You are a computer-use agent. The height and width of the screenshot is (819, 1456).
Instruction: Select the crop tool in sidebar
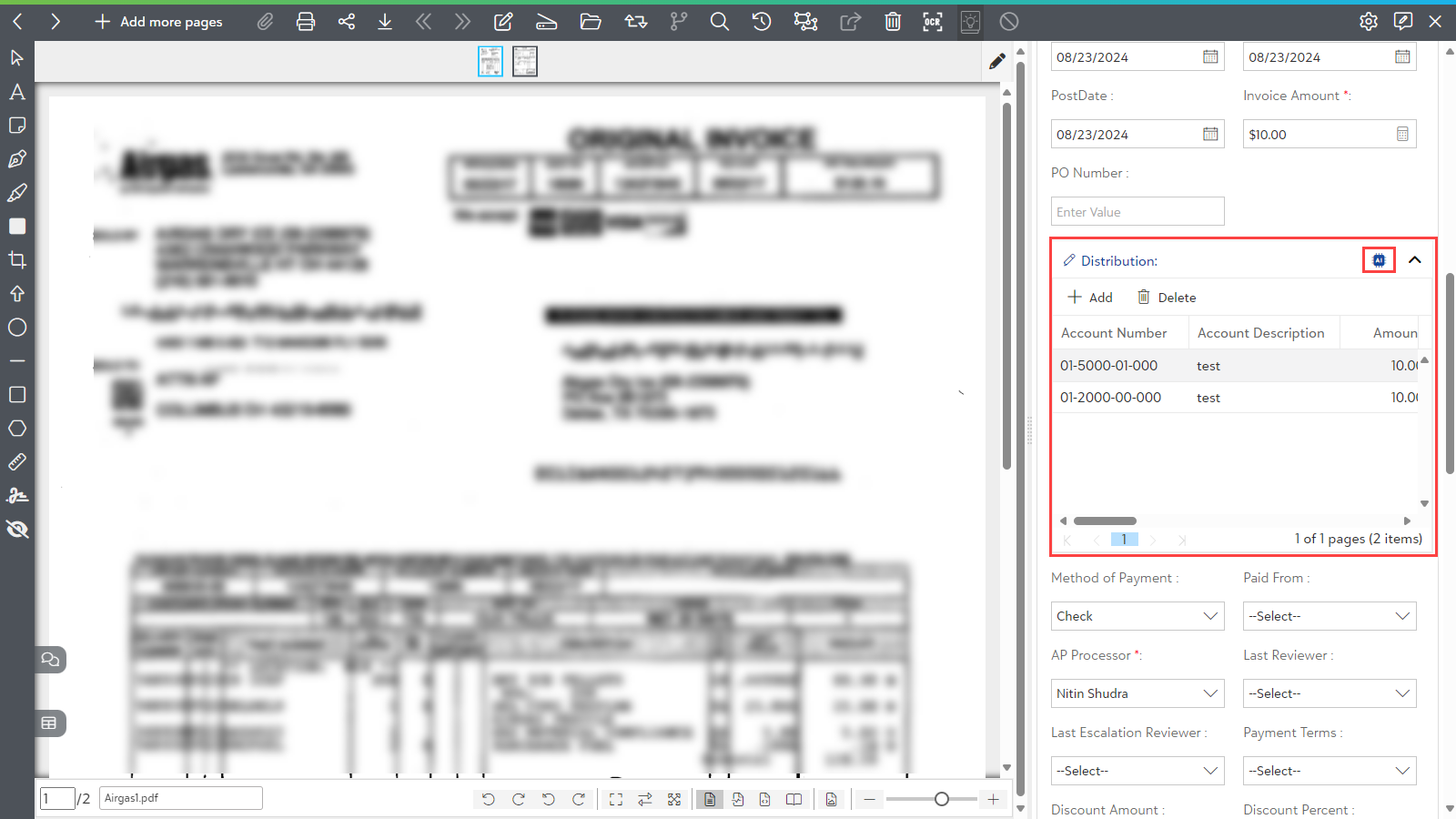17,260
